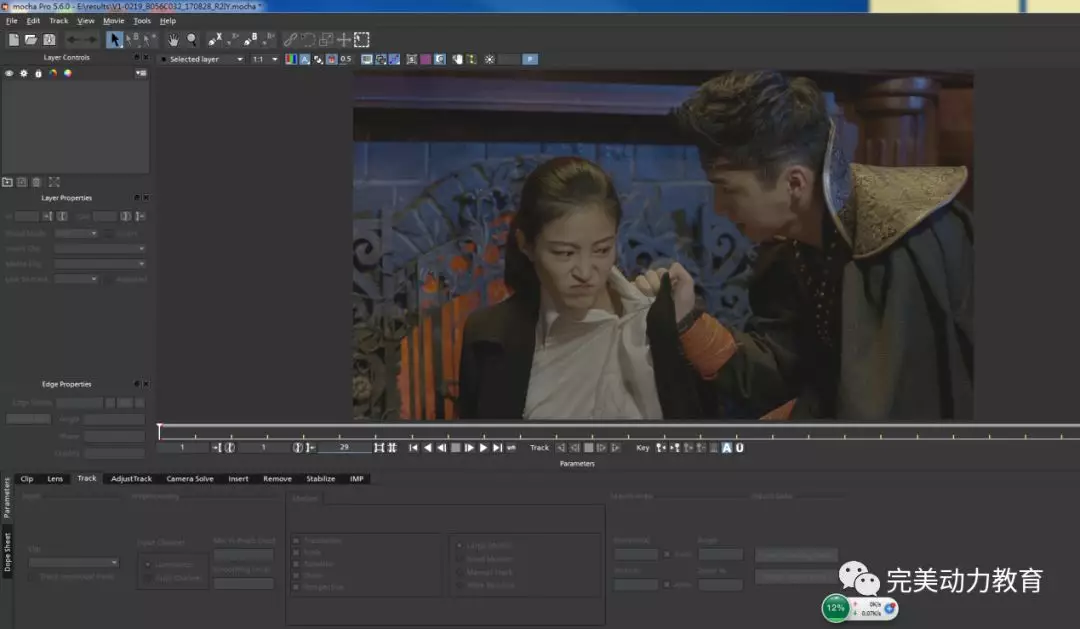The height and width of the screenshot is (629, 1080).
Task: Switch to the Lens tab
Action: pyautogui.click(x=55, y=479)
